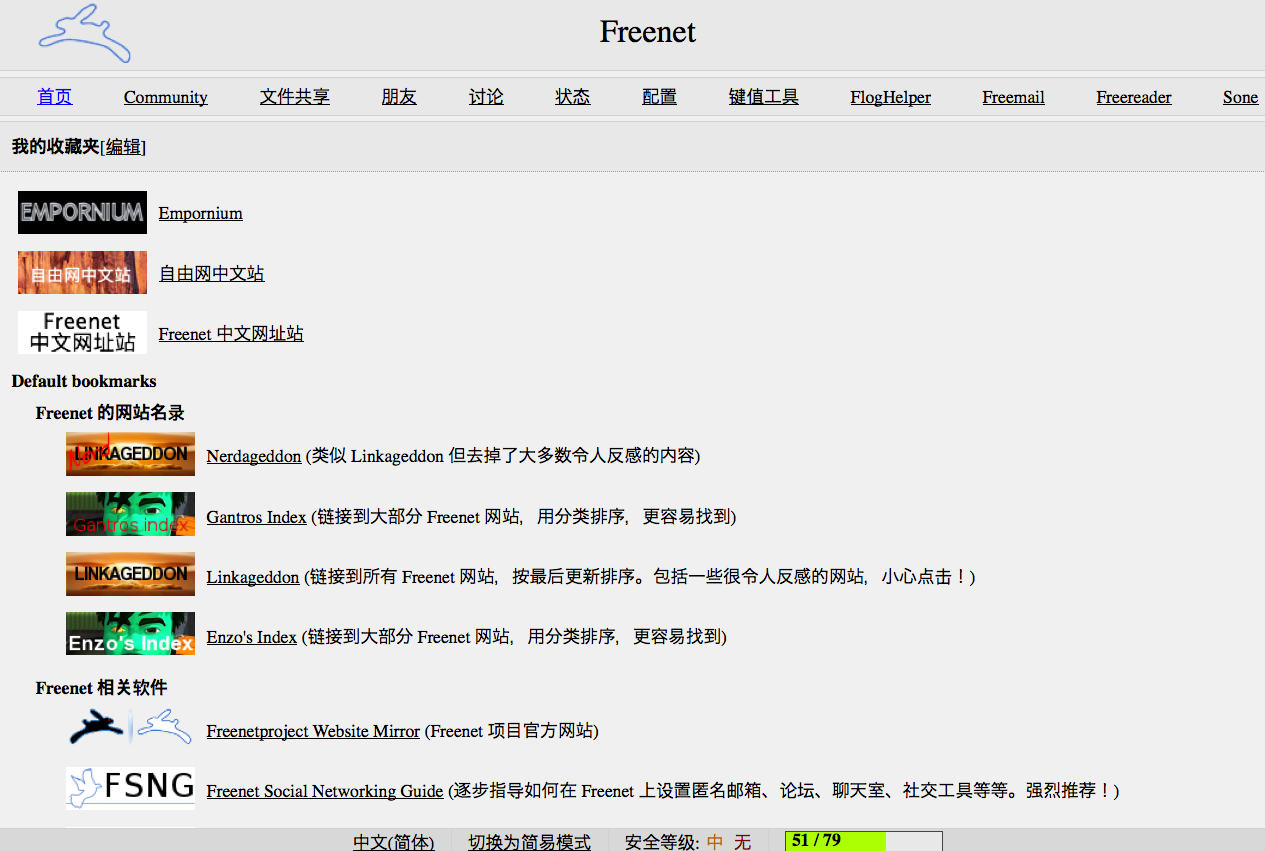Open Freenet Social Networking Guide link

(325, 791)
